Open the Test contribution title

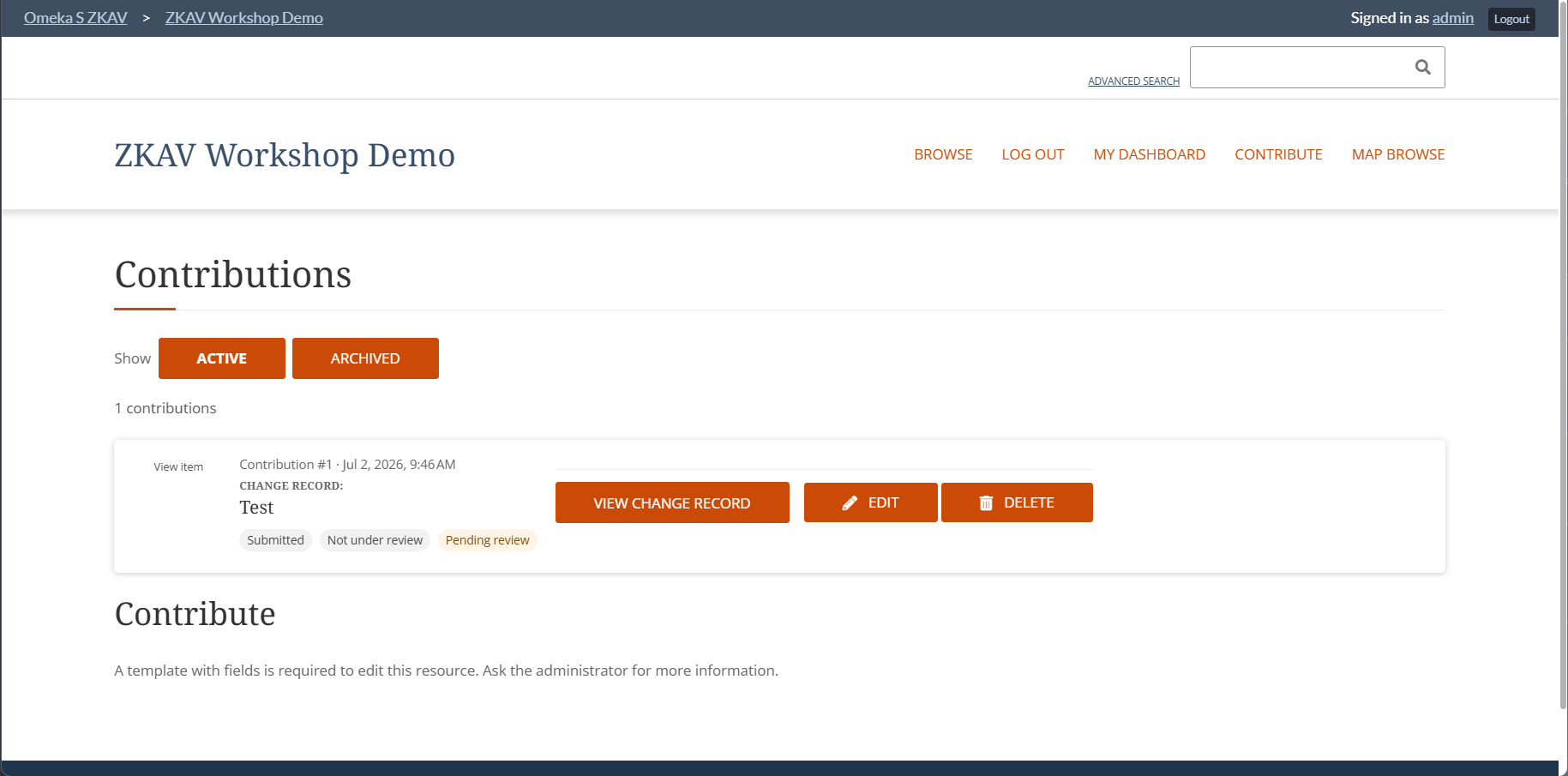click(256, 508)
